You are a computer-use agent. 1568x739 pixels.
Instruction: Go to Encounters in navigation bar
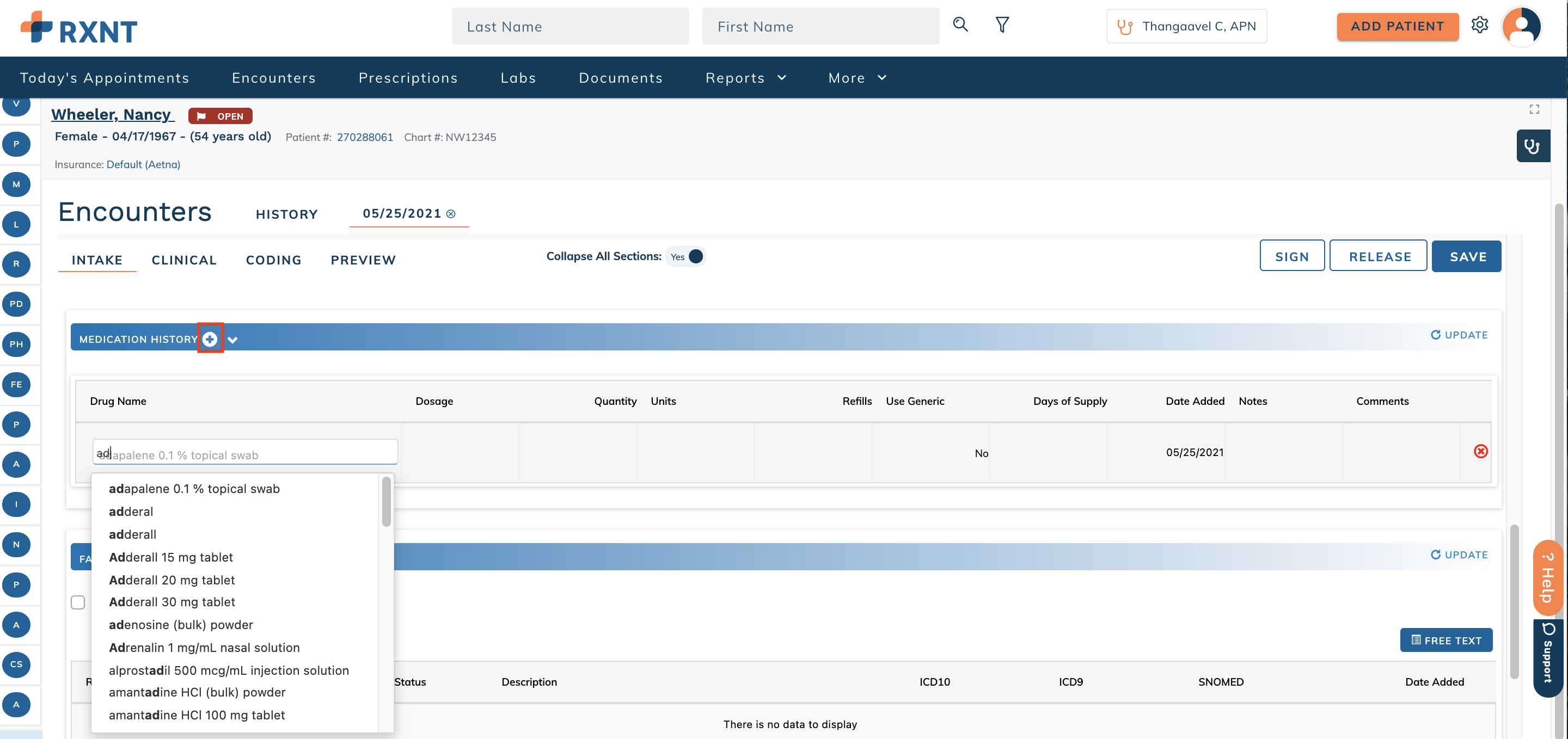coord(274,78)
